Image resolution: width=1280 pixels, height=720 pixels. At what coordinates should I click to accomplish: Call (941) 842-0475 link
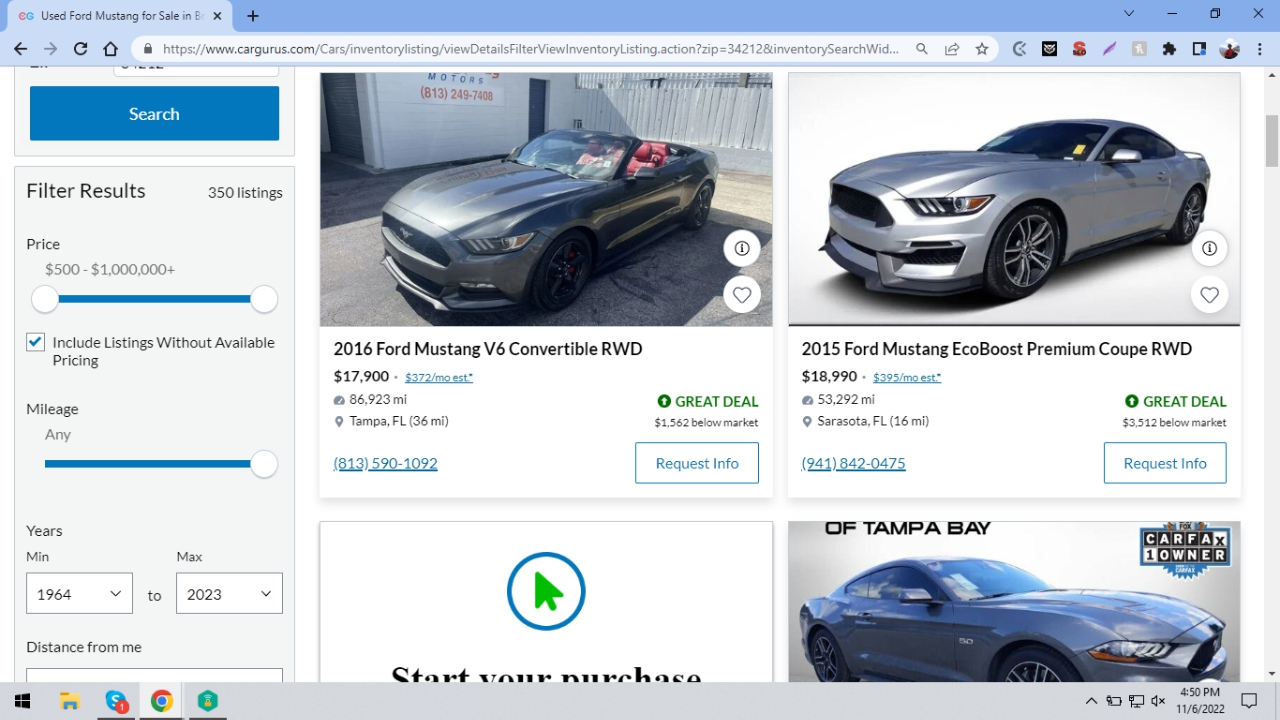coord(853,463)
